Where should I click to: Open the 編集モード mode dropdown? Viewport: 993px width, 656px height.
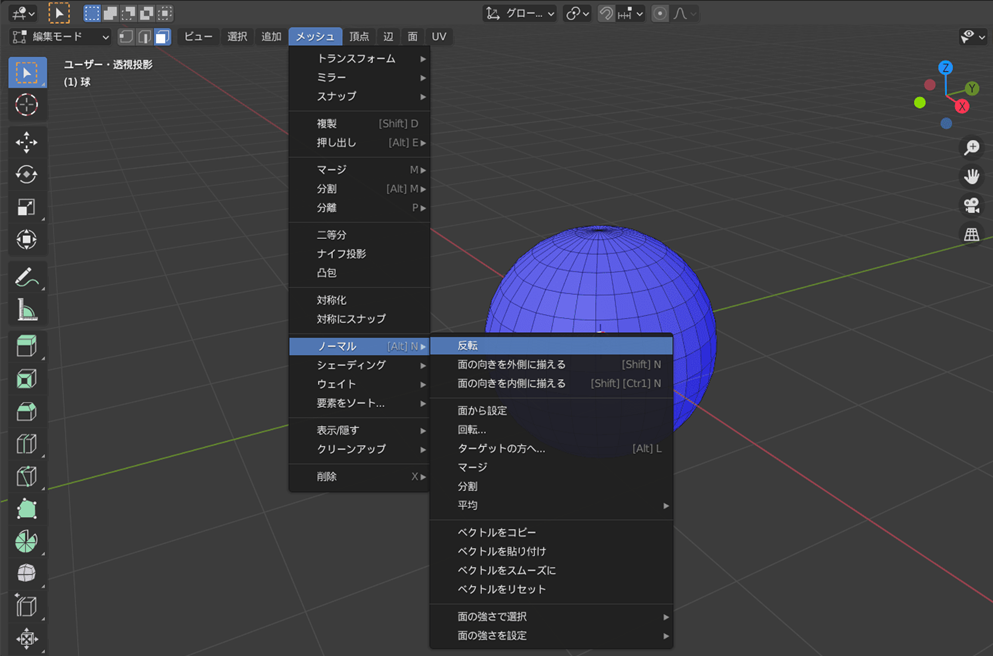(60, 37)
